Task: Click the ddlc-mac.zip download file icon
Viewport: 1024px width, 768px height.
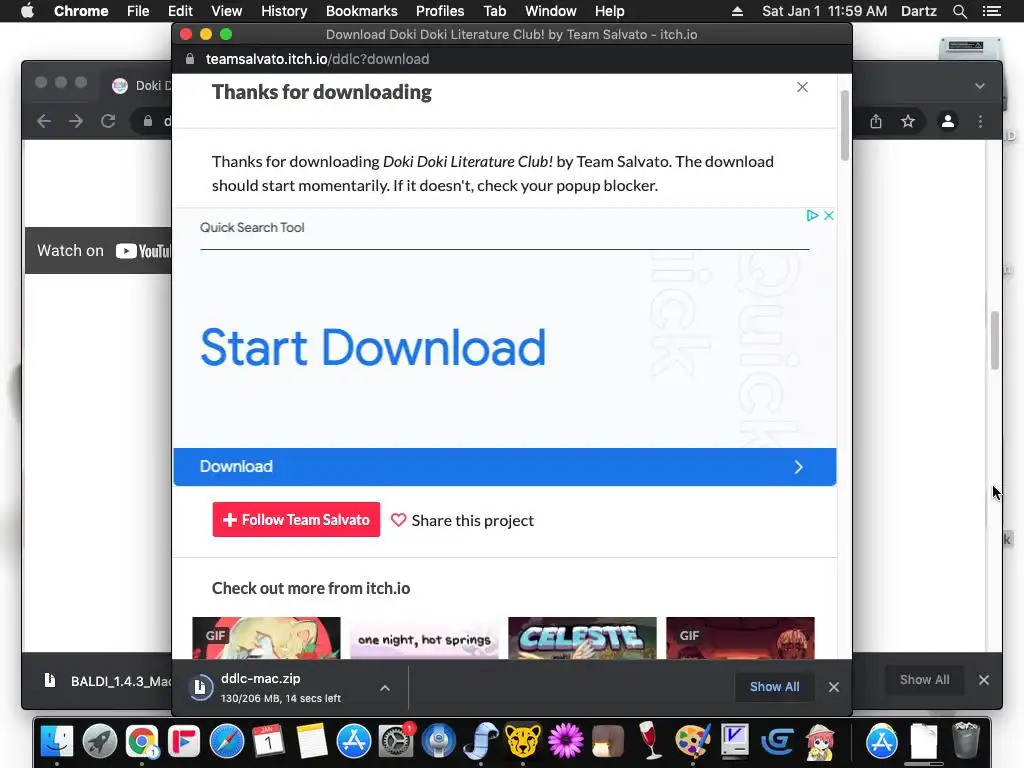Action: (200, 687)
